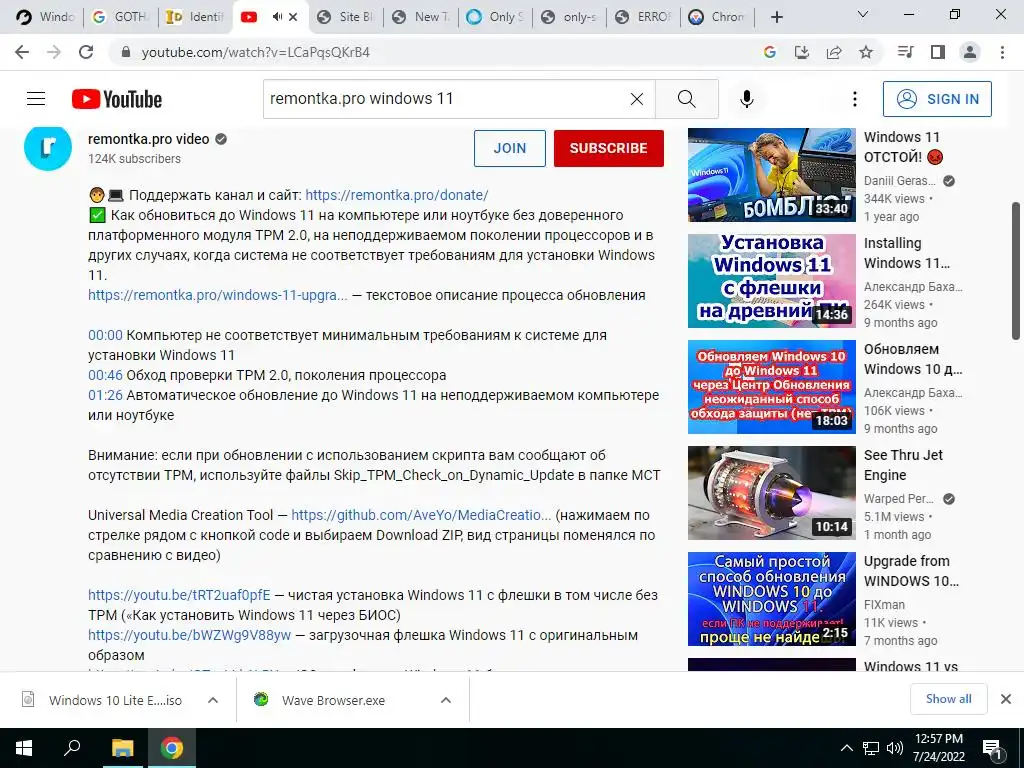Toggle the Chrome side panel icon
This screenshot has width=1024, height=768.
click(938, 52)
